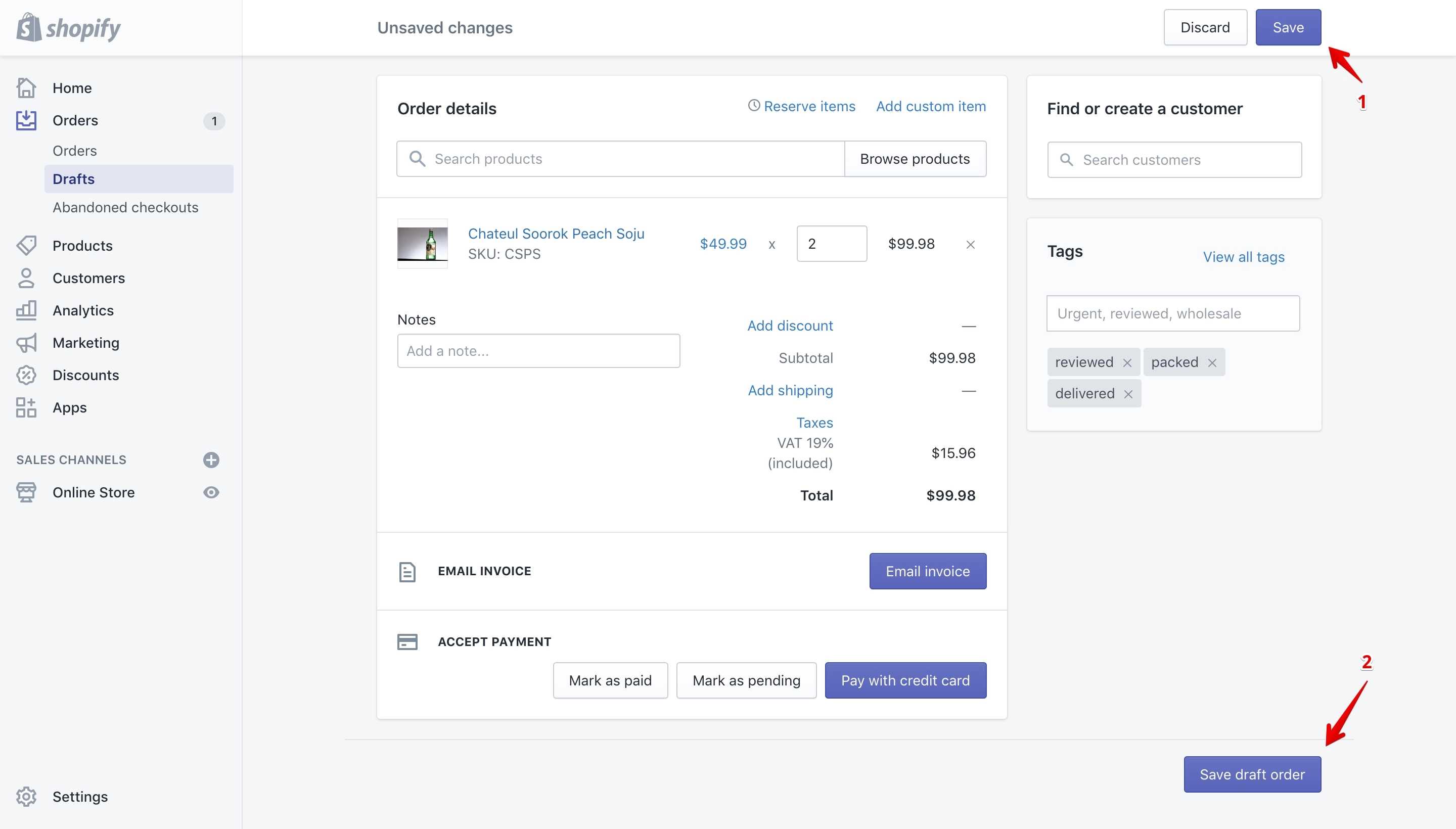Click the Marketing megaphone icon
This screenshot has height=829, width=1456.
click(26, 343)
